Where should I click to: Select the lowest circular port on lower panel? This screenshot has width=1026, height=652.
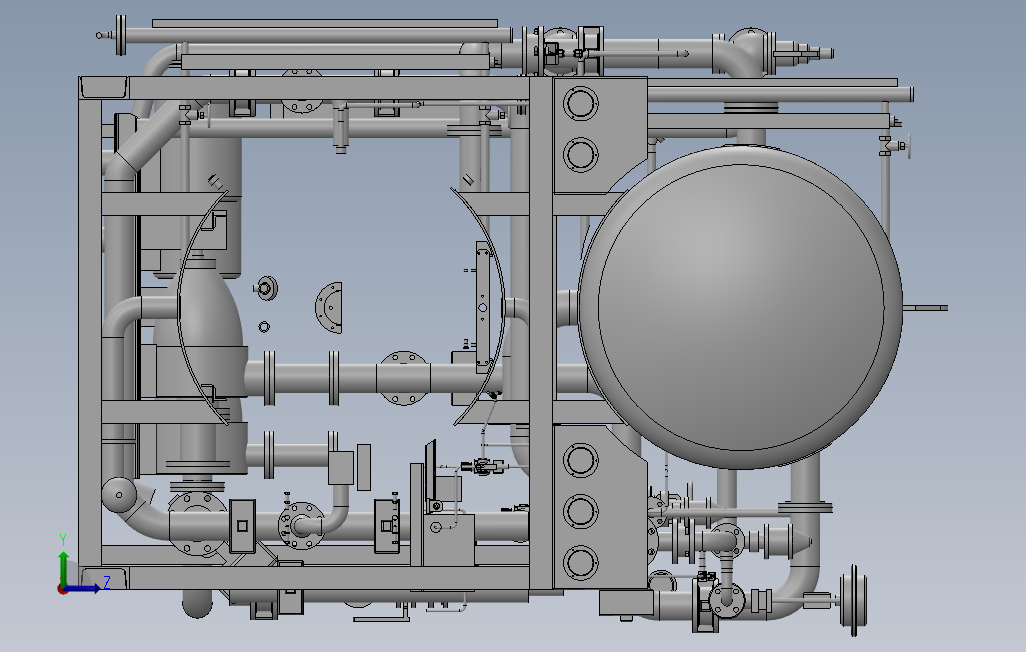(x=580, y=562)
